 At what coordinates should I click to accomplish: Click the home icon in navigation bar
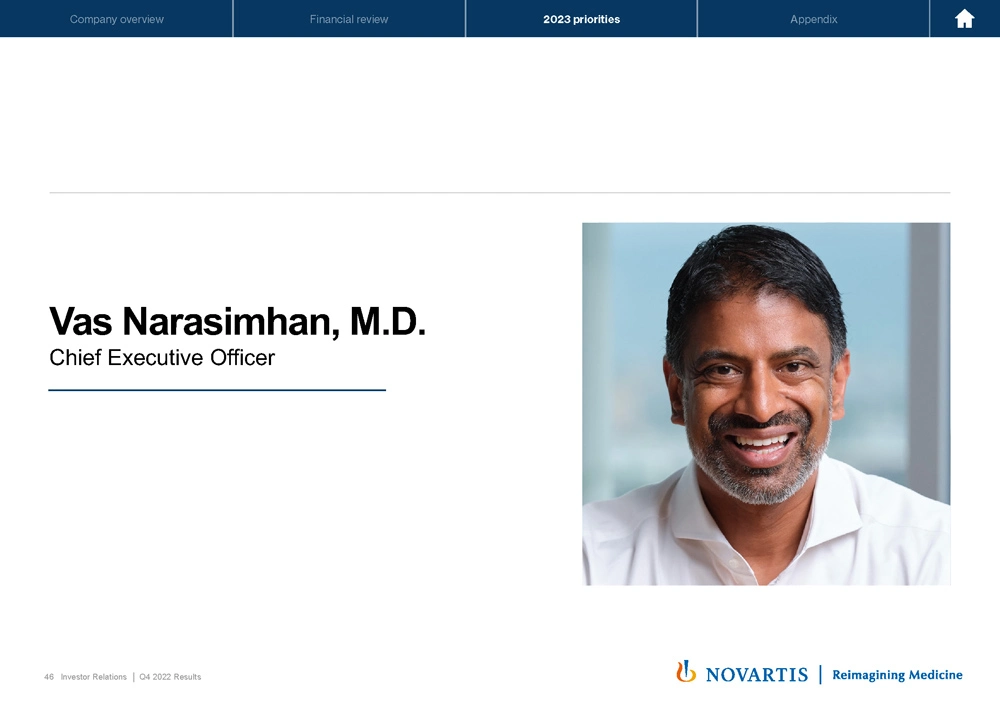tap(964, 19)
